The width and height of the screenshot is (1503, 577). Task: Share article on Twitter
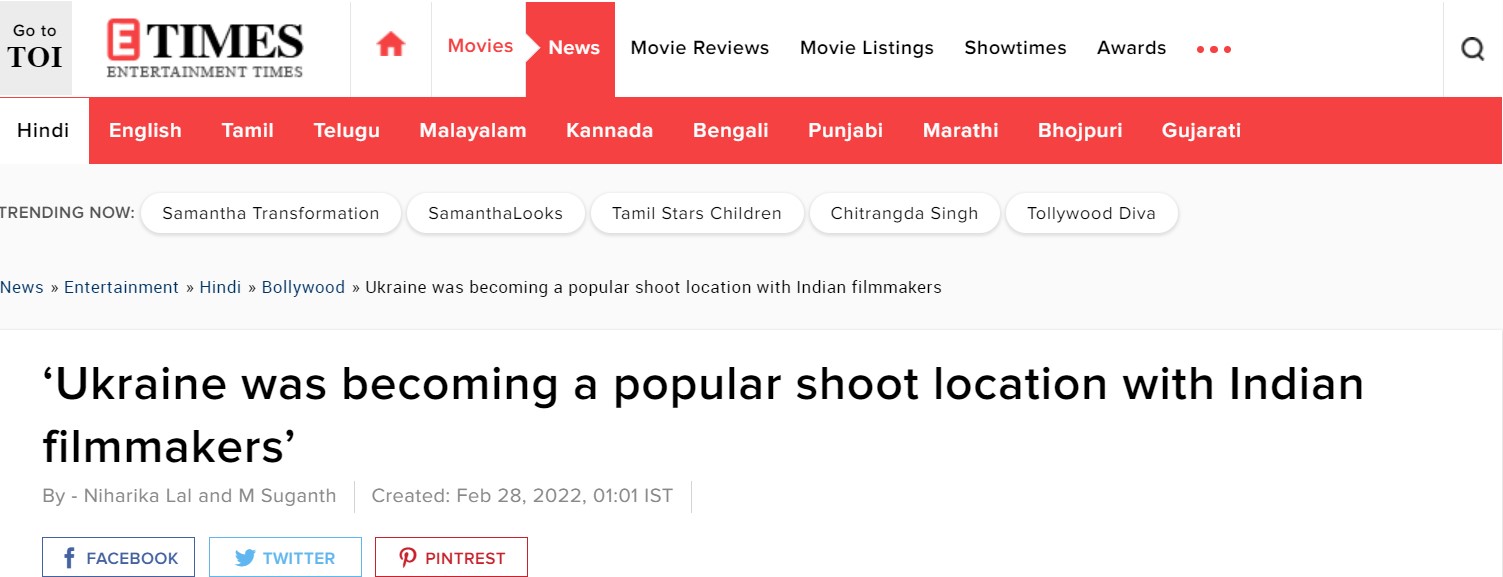285,558
